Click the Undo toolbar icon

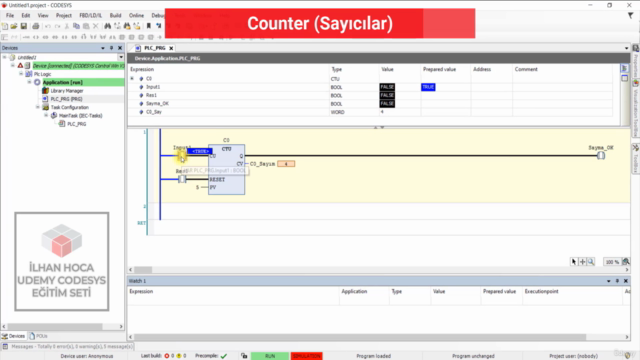coord(48,26)
